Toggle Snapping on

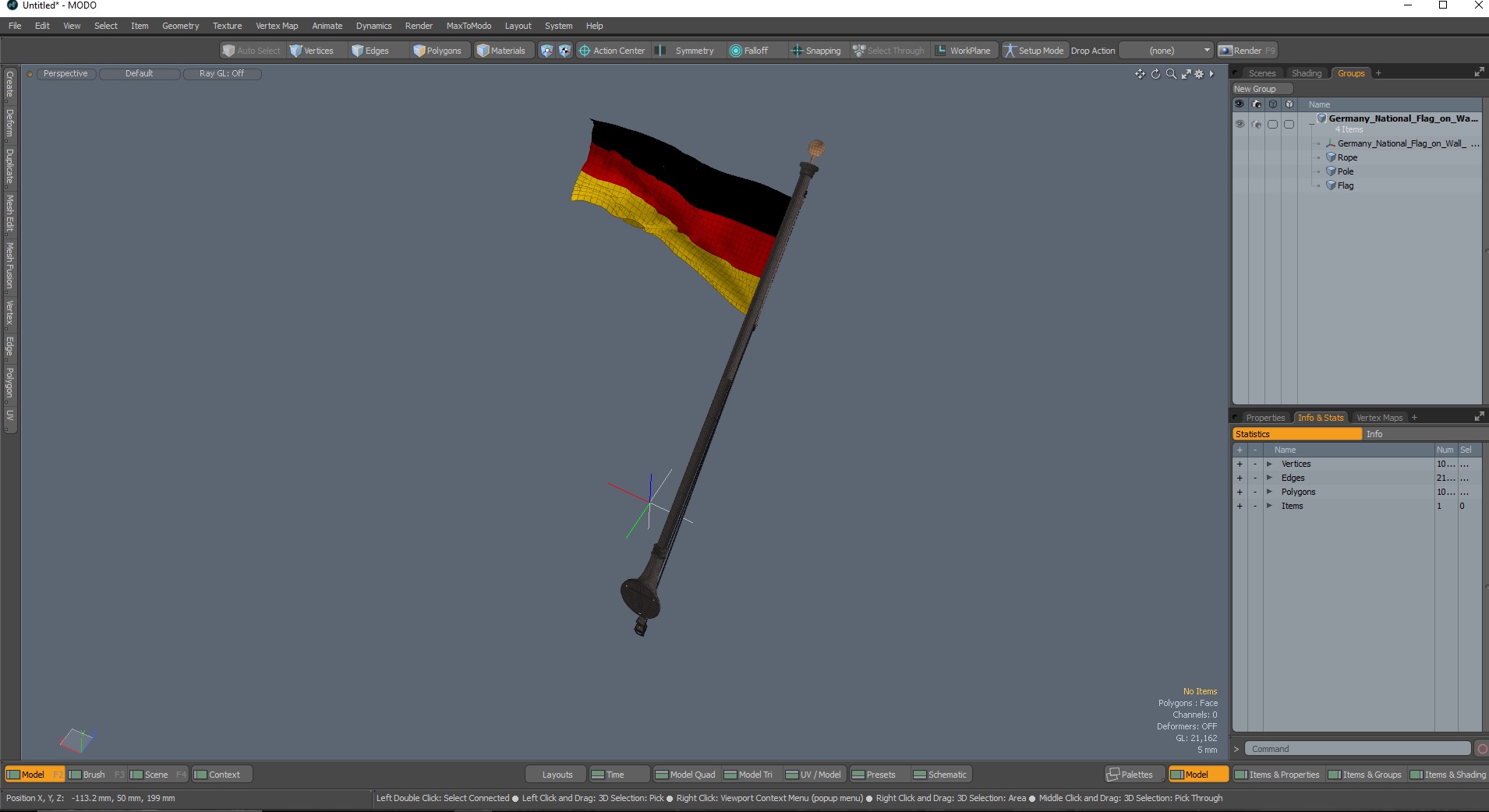point(816,51)
